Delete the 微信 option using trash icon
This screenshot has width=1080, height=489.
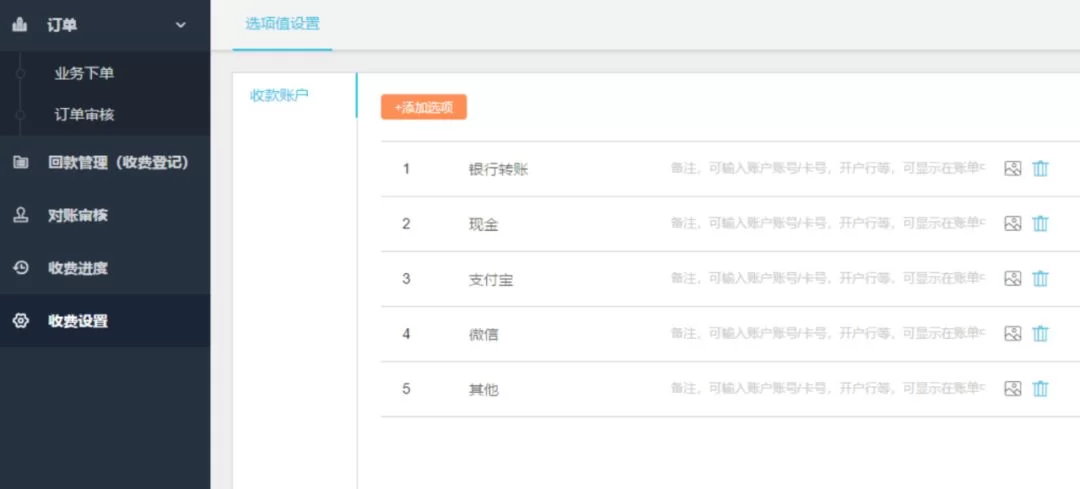(x=1040, y=334)
